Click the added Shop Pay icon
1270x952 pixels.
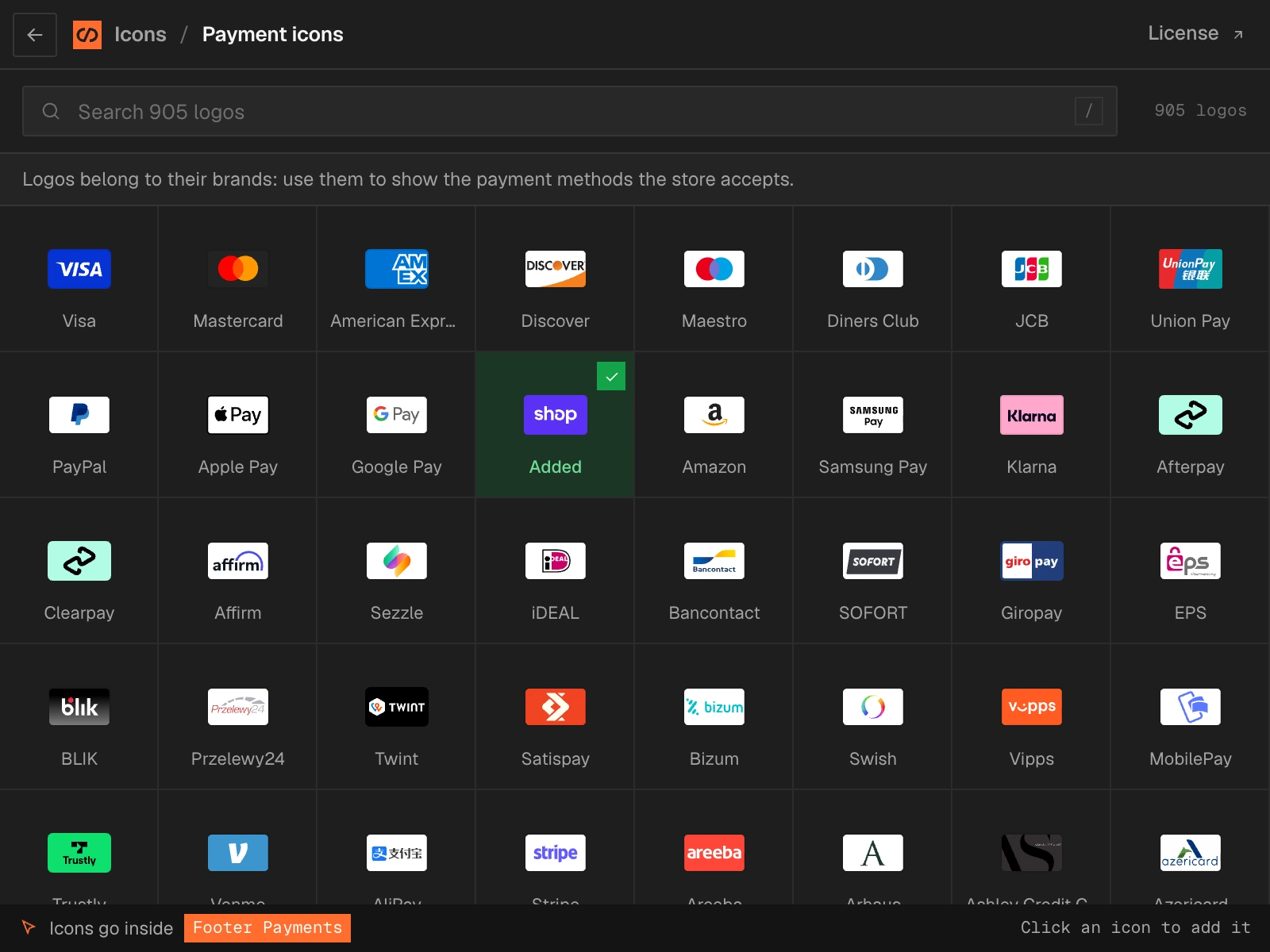click(x=556, y=424)
